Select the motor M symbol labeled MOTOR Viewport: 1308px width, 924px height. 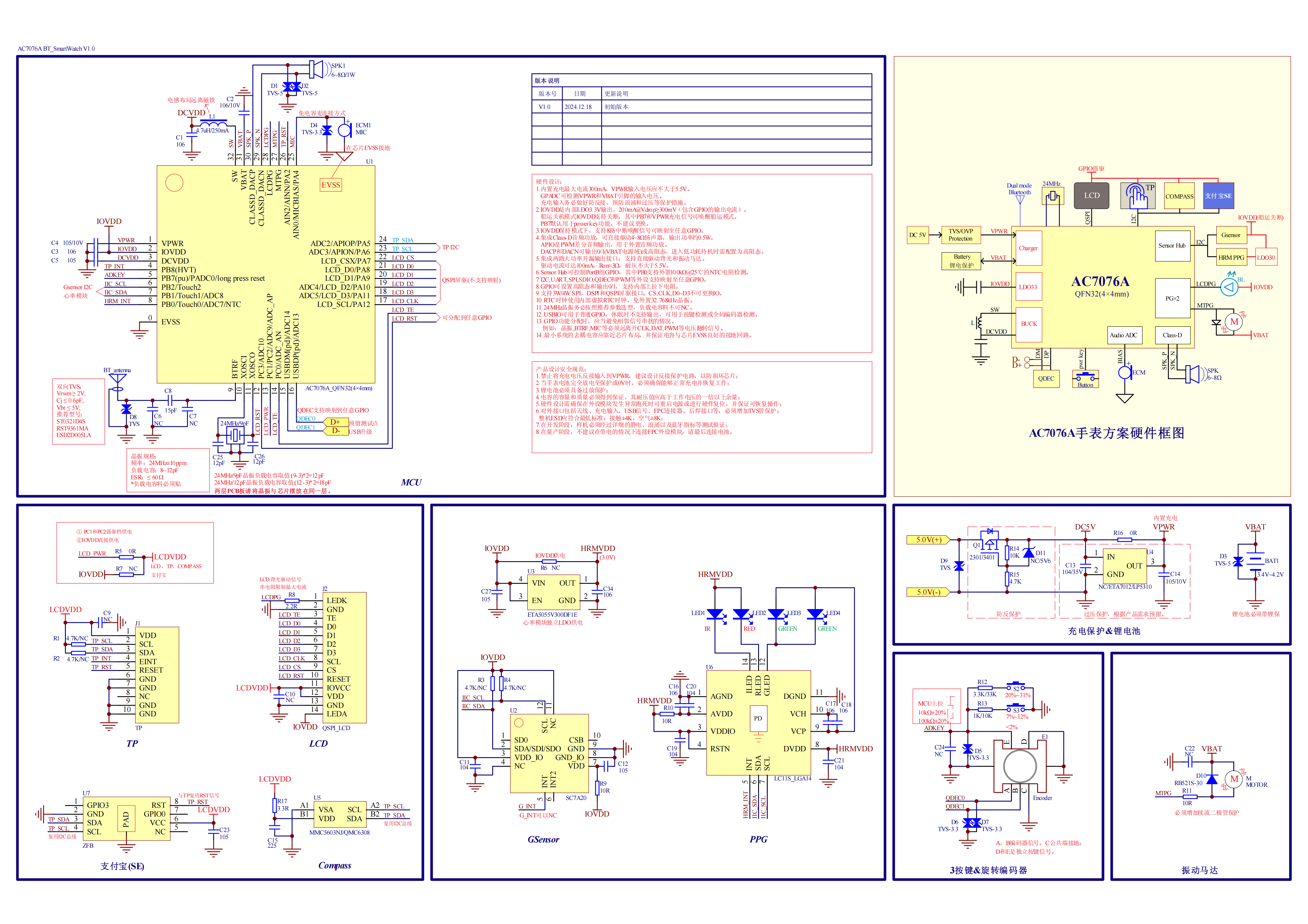pos(1234,779)
